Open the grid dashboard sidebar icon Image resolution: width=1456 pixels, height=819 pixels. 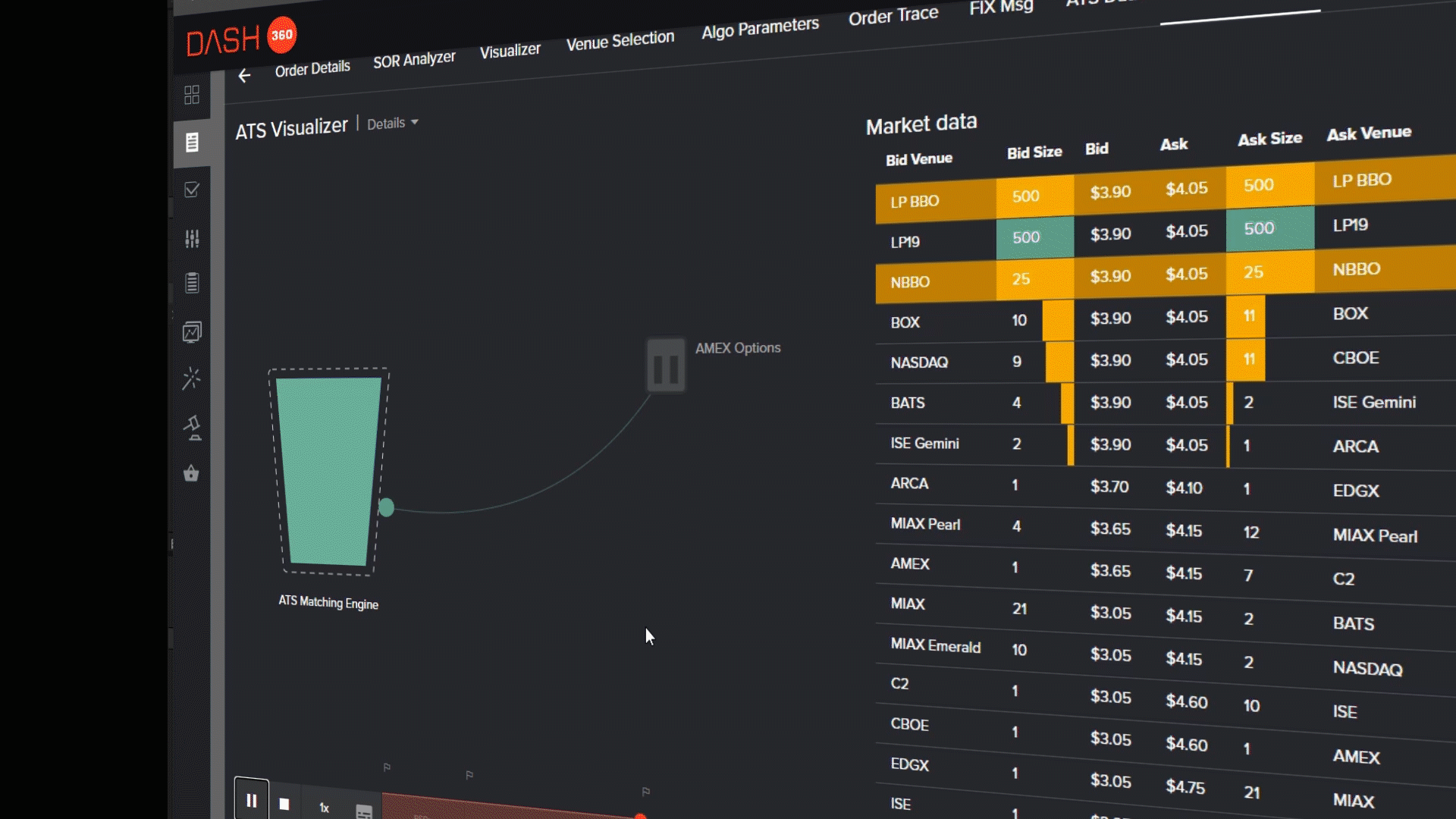pyautogui.click(x=192, y=95)
